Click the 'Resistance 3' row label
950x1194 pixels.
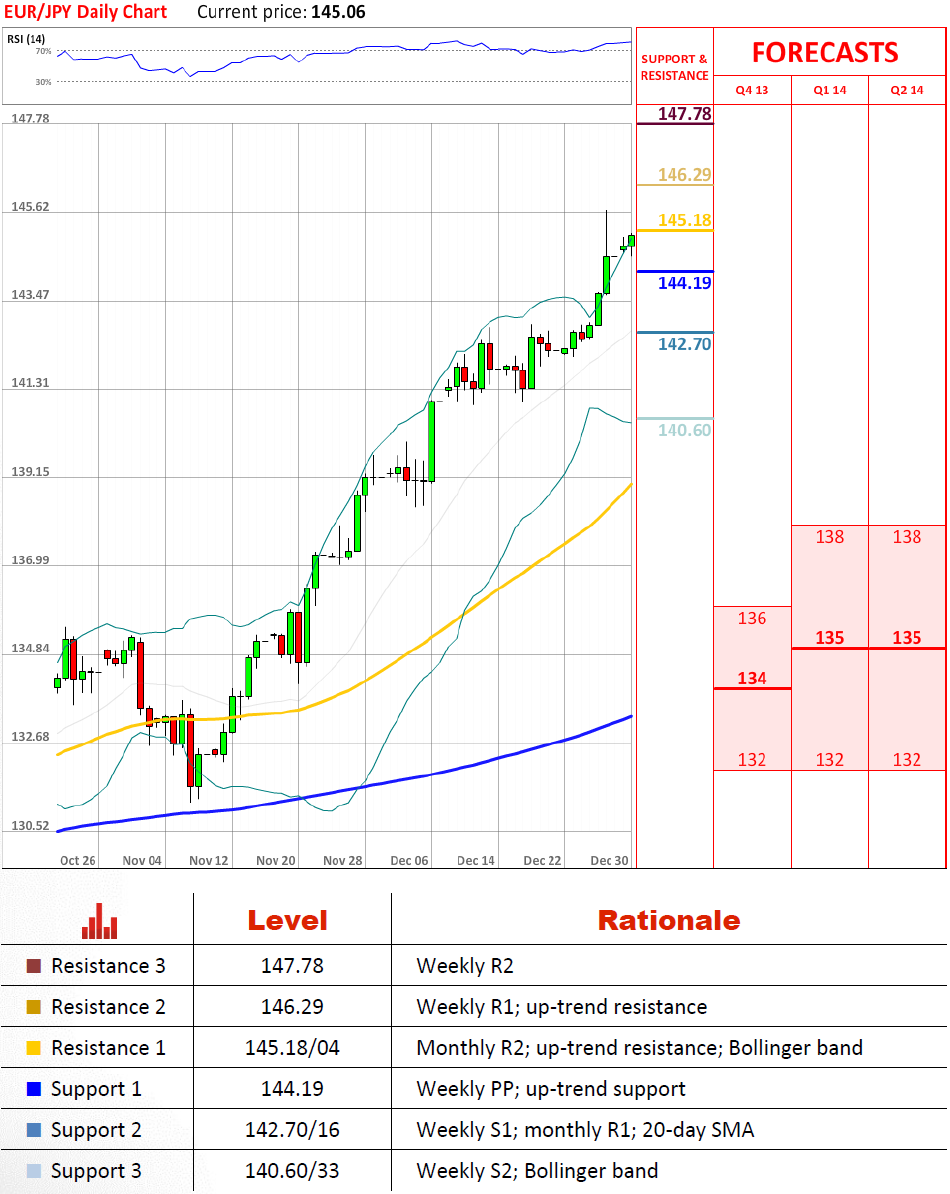coord(108,966)
